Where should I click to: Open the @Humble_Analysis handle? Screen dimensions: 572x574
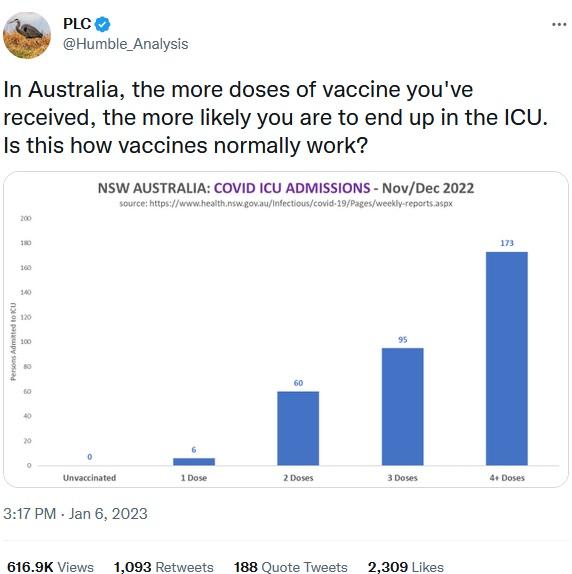(126, 44)
